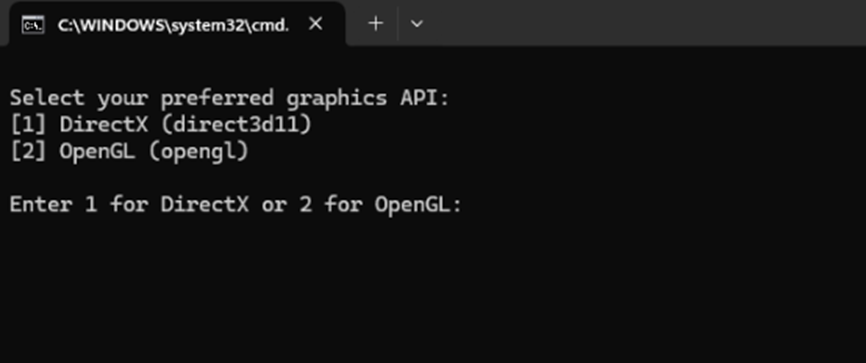Click the empty title bar area beside the dropdown
The height and width of the screenshot is (363, 866).
coord(646,23)
